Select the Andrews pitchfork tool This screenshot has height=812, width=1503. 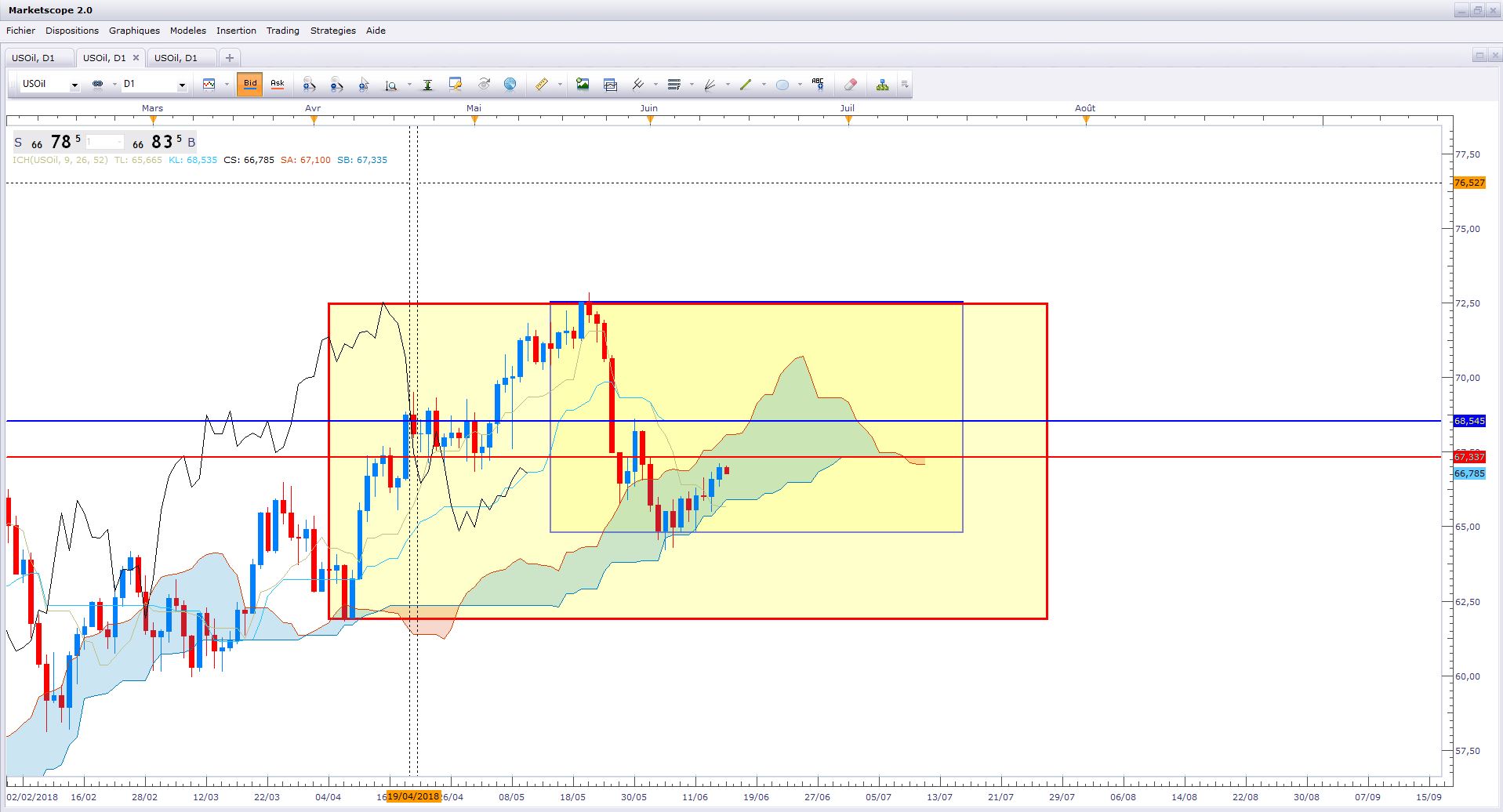click(x=638, y=84)
